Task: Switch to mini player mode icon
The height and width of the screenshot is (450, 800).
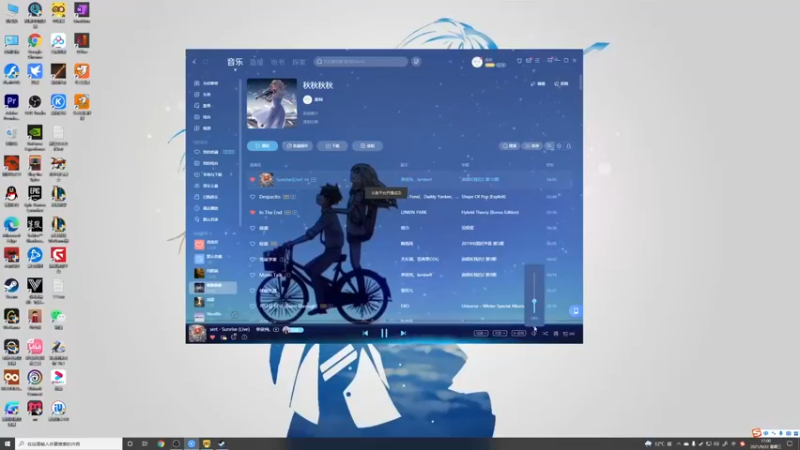Action: tap(549, 61)
